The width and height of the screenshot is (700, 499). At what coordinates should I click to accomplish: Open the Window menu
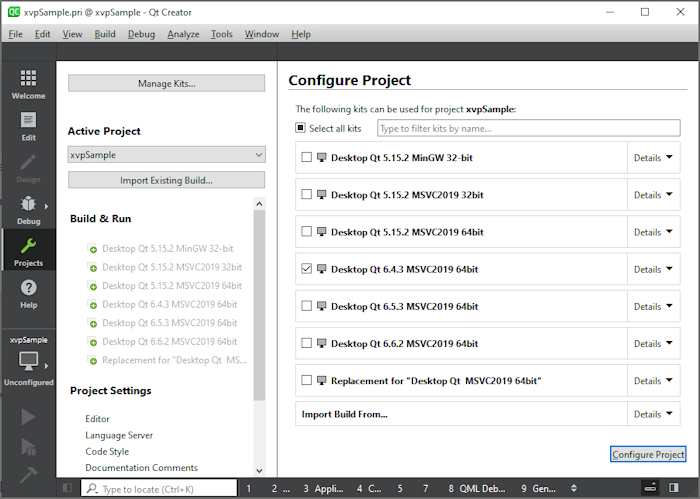(262, 34)
